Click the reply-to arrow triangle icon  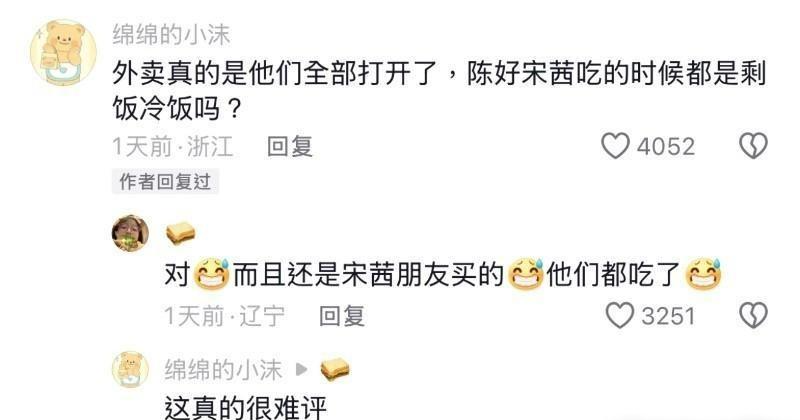tap(302, 369)
